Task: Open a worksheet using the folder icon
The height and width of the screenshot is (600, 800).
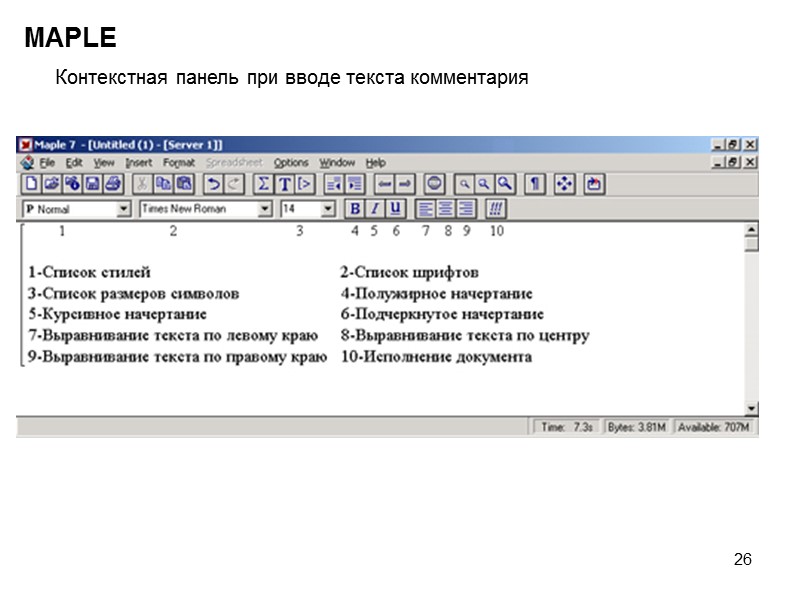Action: 52,184
